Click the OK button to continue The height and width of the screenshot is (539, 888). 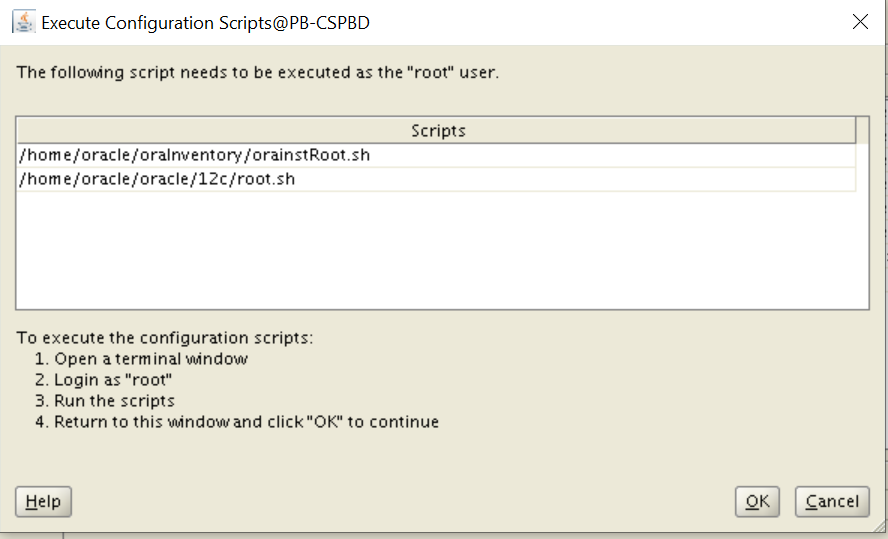point(757,502)
